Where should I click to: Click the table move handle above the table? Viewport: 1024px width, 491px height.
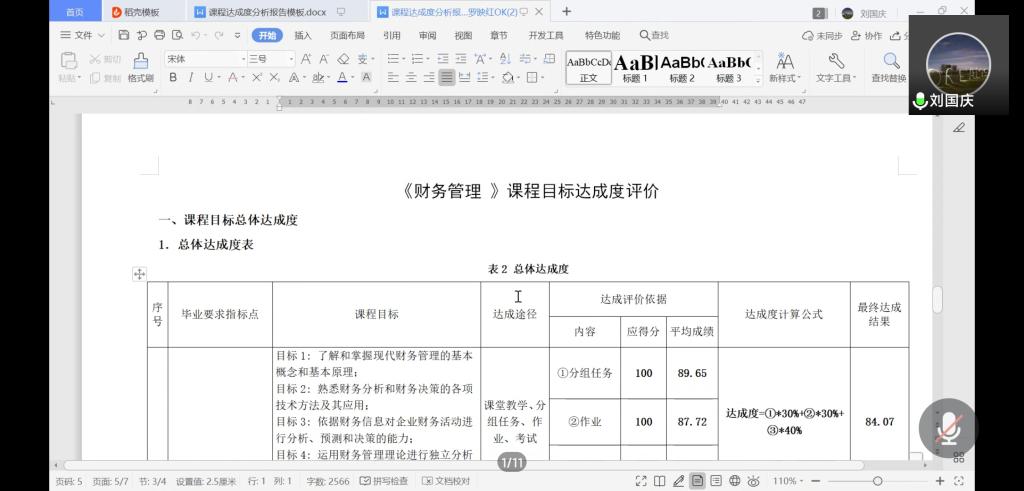tap(139, 274)
